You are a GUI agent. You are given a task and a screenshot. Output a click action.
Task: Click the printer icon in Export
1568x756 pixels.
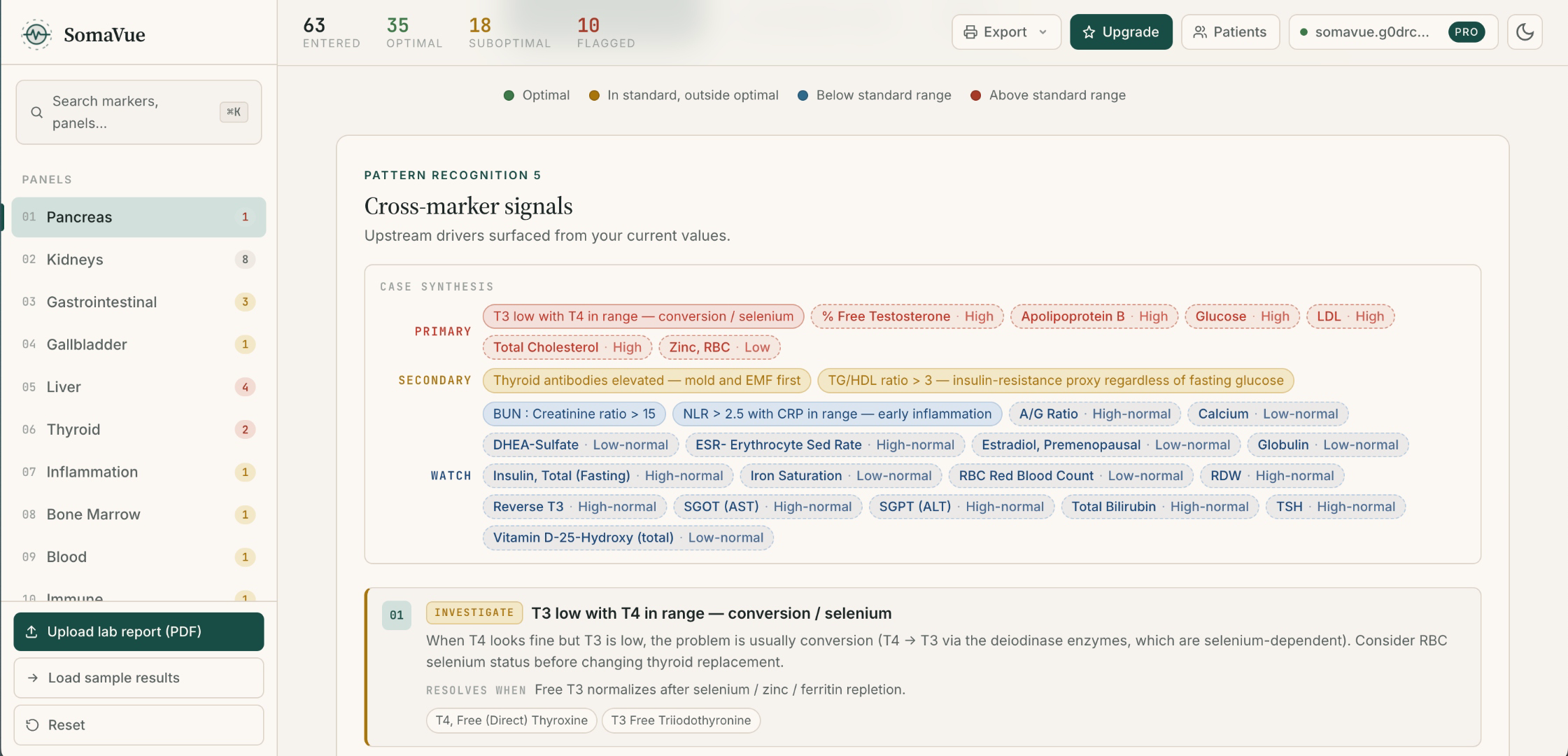[x=970, y=32]
